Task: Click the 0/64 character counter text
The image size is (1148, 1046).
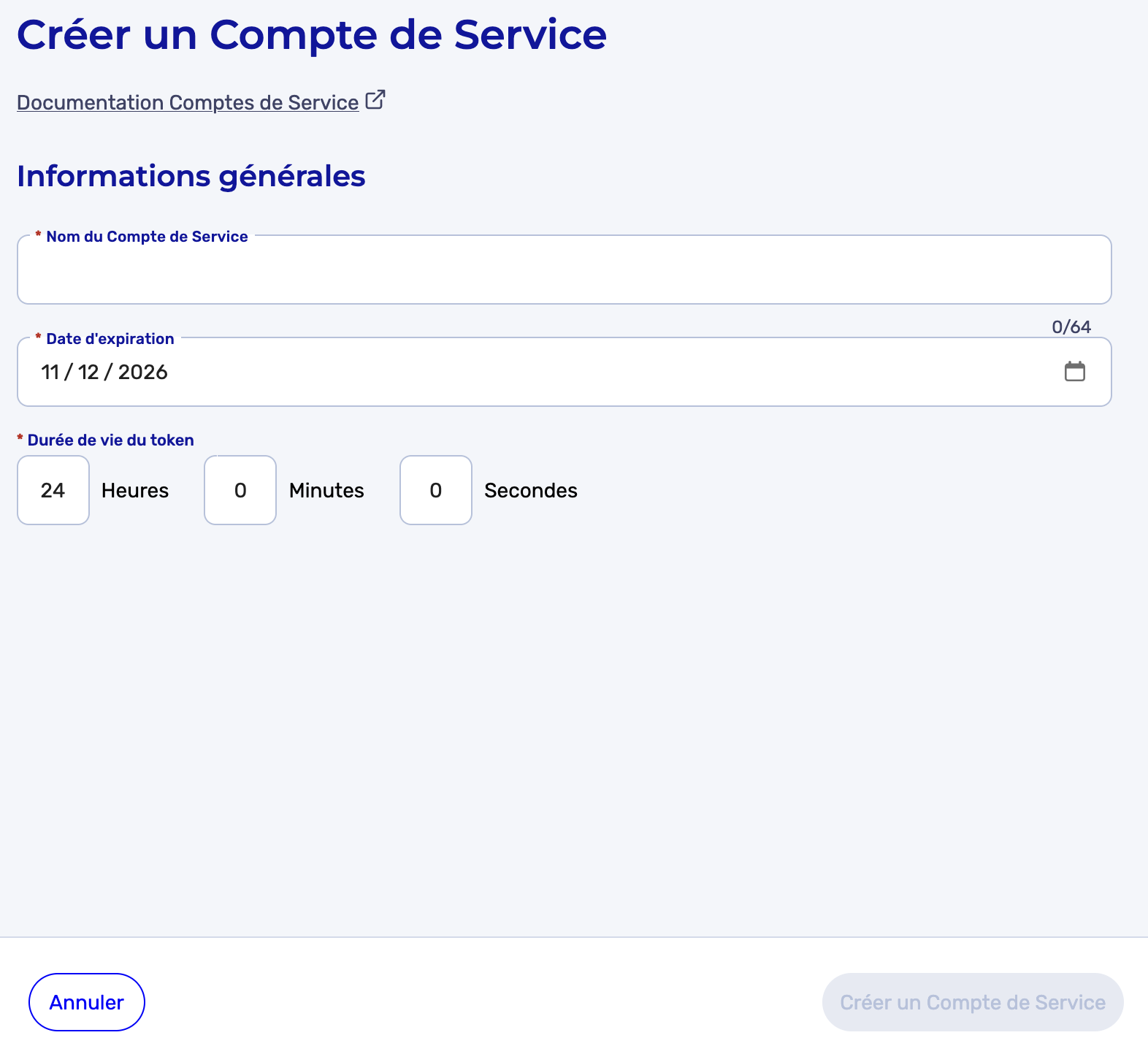Action: 1071,327
